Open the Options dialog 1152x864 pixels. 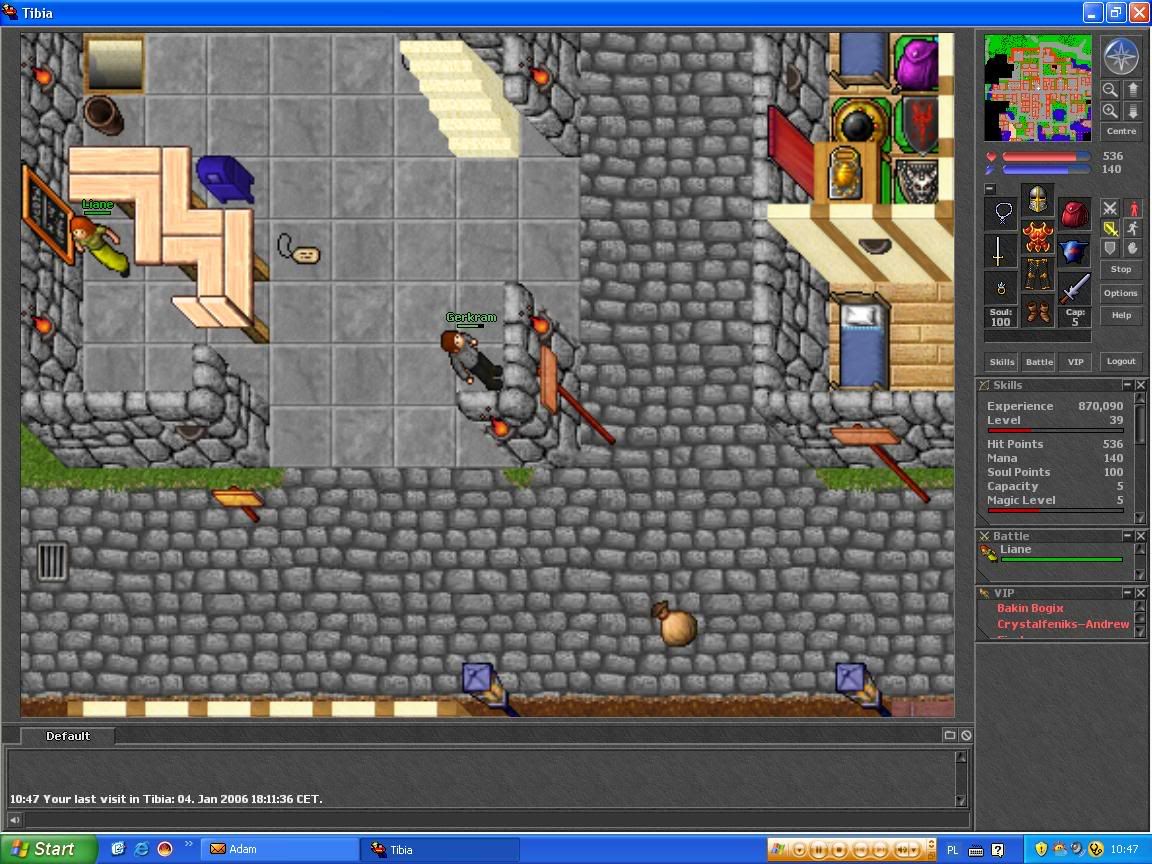(1121, 293)
